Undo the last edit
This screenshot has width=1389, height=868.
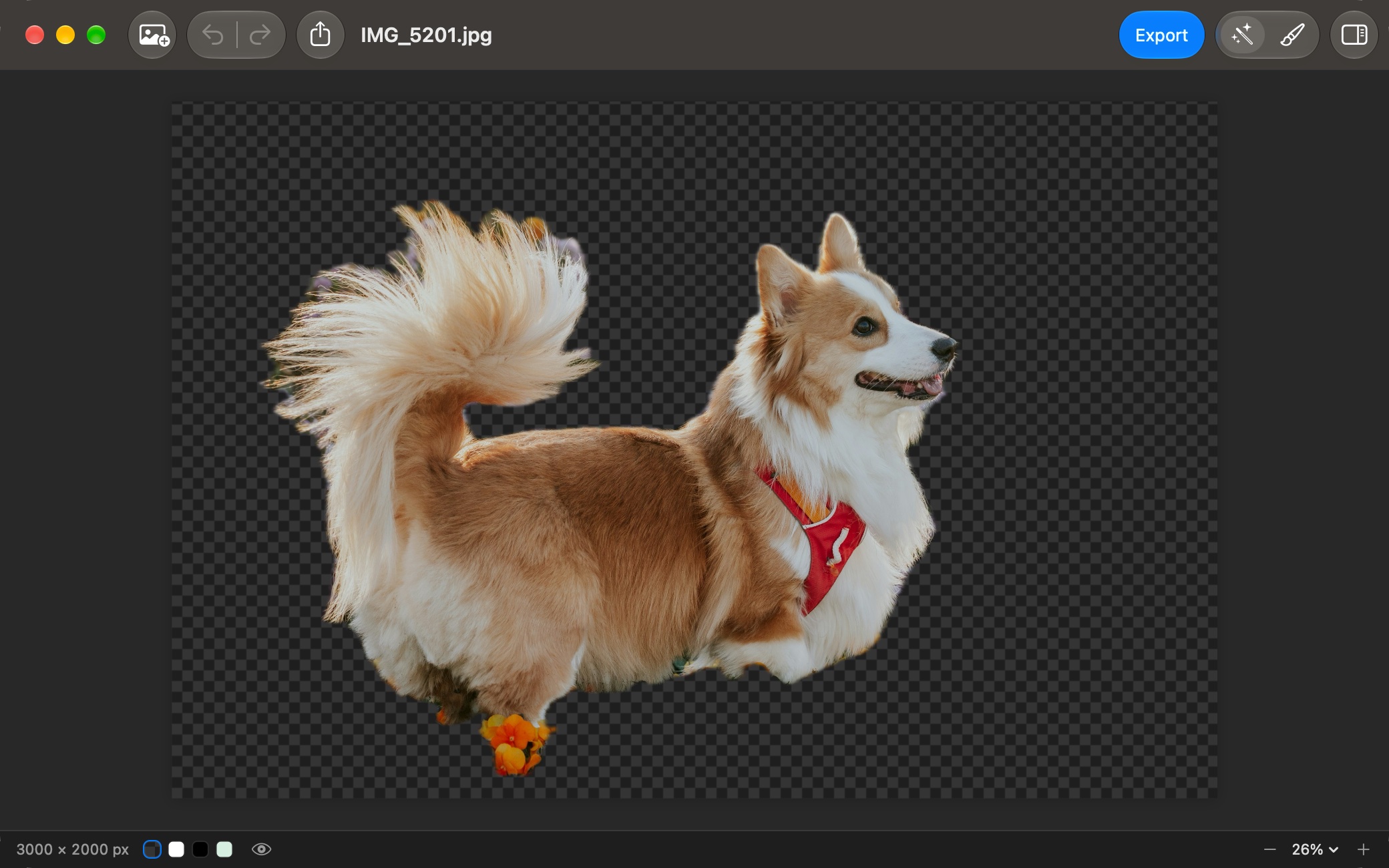[212, 35]
